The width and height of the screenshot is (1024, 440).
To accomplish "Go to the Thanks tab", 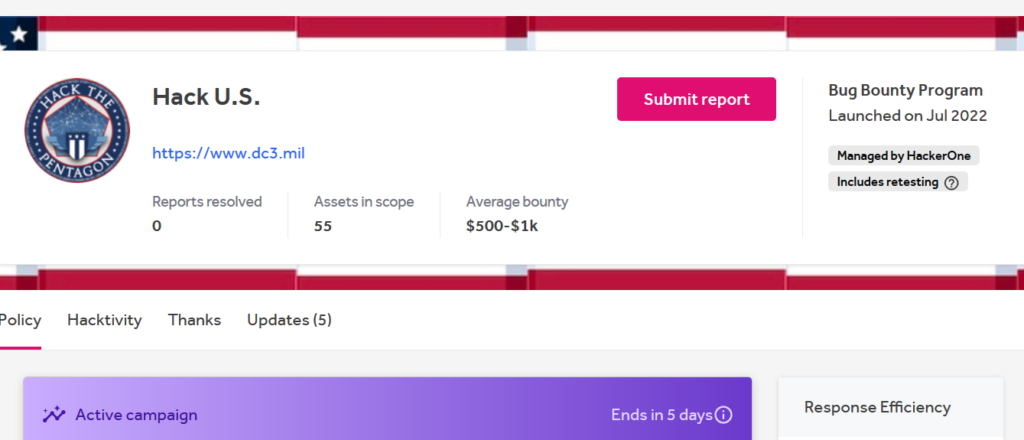I will tap(194, 320).
